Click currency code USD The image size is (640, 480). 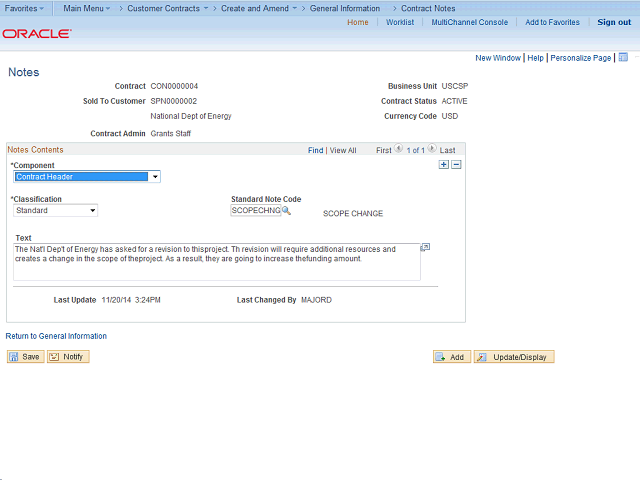[x=450, y=116]
